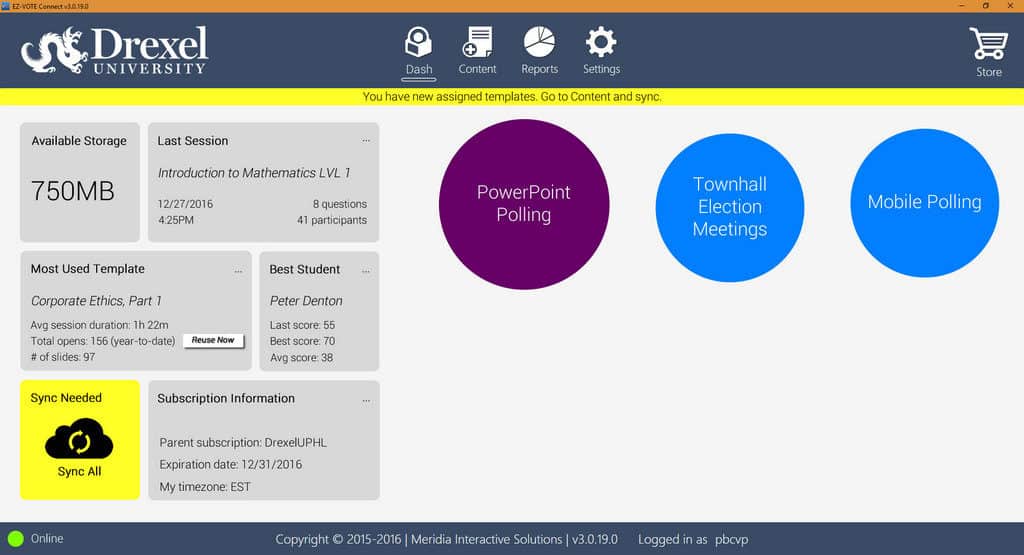
Task: Click Avg session duration: 1h 22m
Action: tap(99, 325)
